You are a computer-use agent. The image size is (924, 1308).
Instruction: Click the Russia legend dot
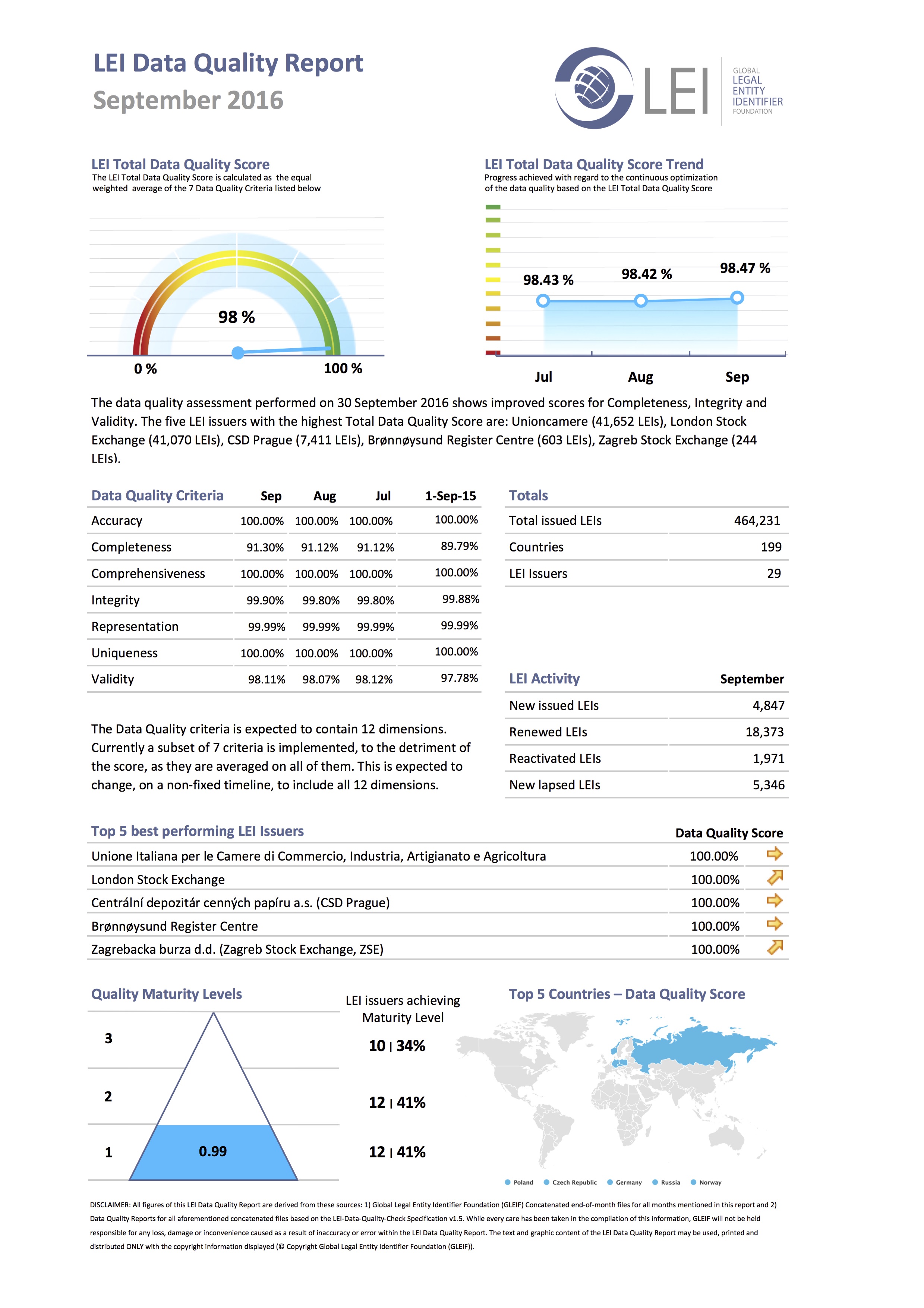(655, 1182)
